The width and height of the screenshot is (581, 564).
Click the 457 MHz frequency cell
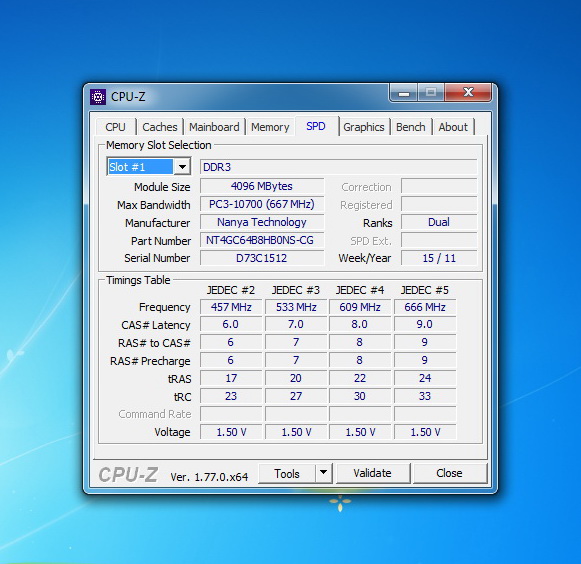coord(231,307)
